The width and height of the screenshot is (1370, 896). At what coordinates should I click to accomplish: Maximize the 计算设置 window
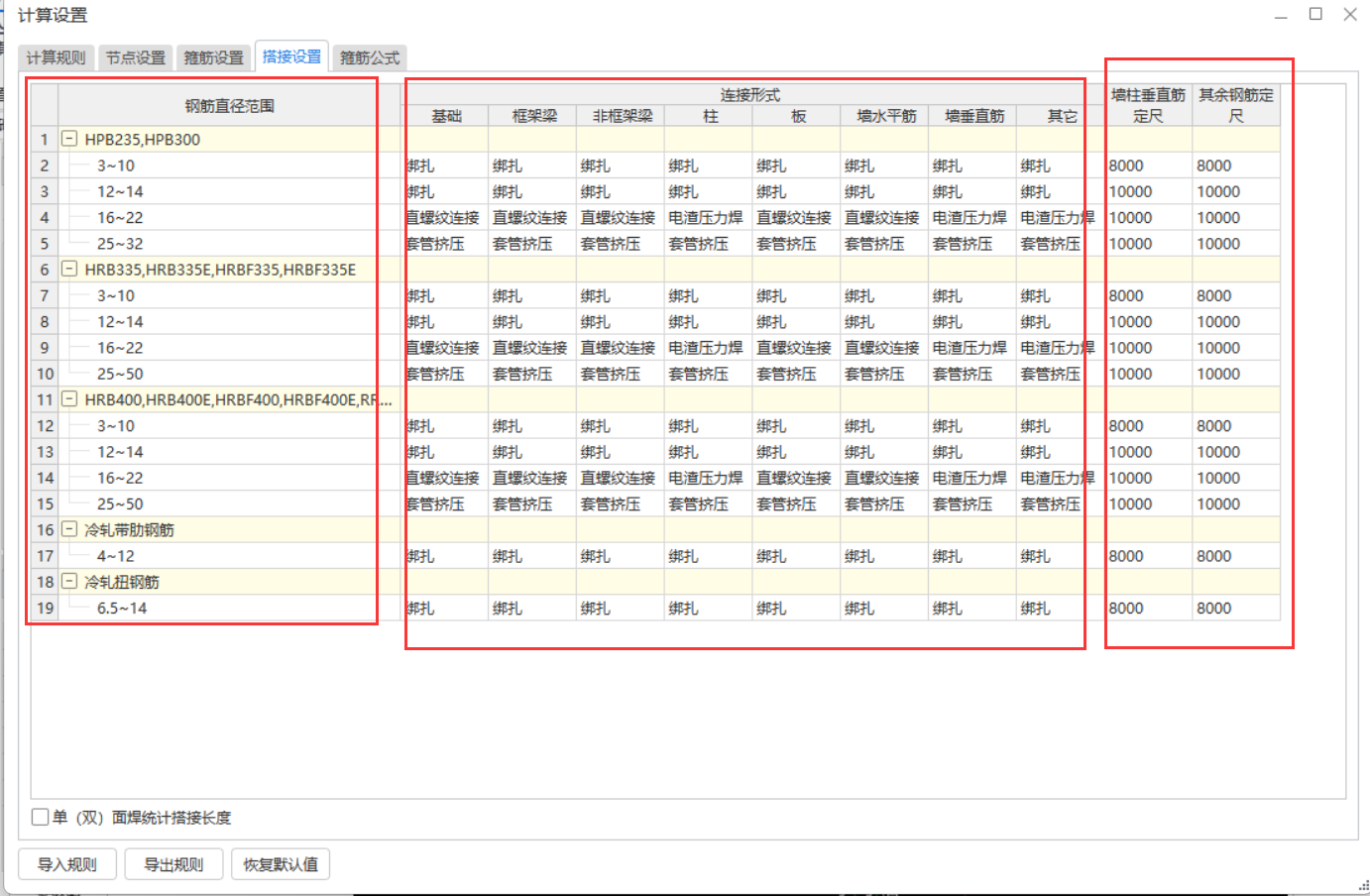point(1315,14)
